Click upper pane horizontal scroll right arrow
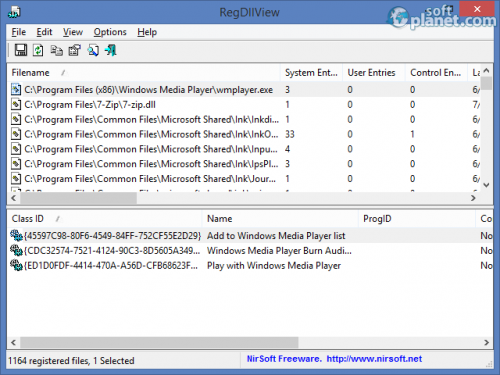 point(473,198)
